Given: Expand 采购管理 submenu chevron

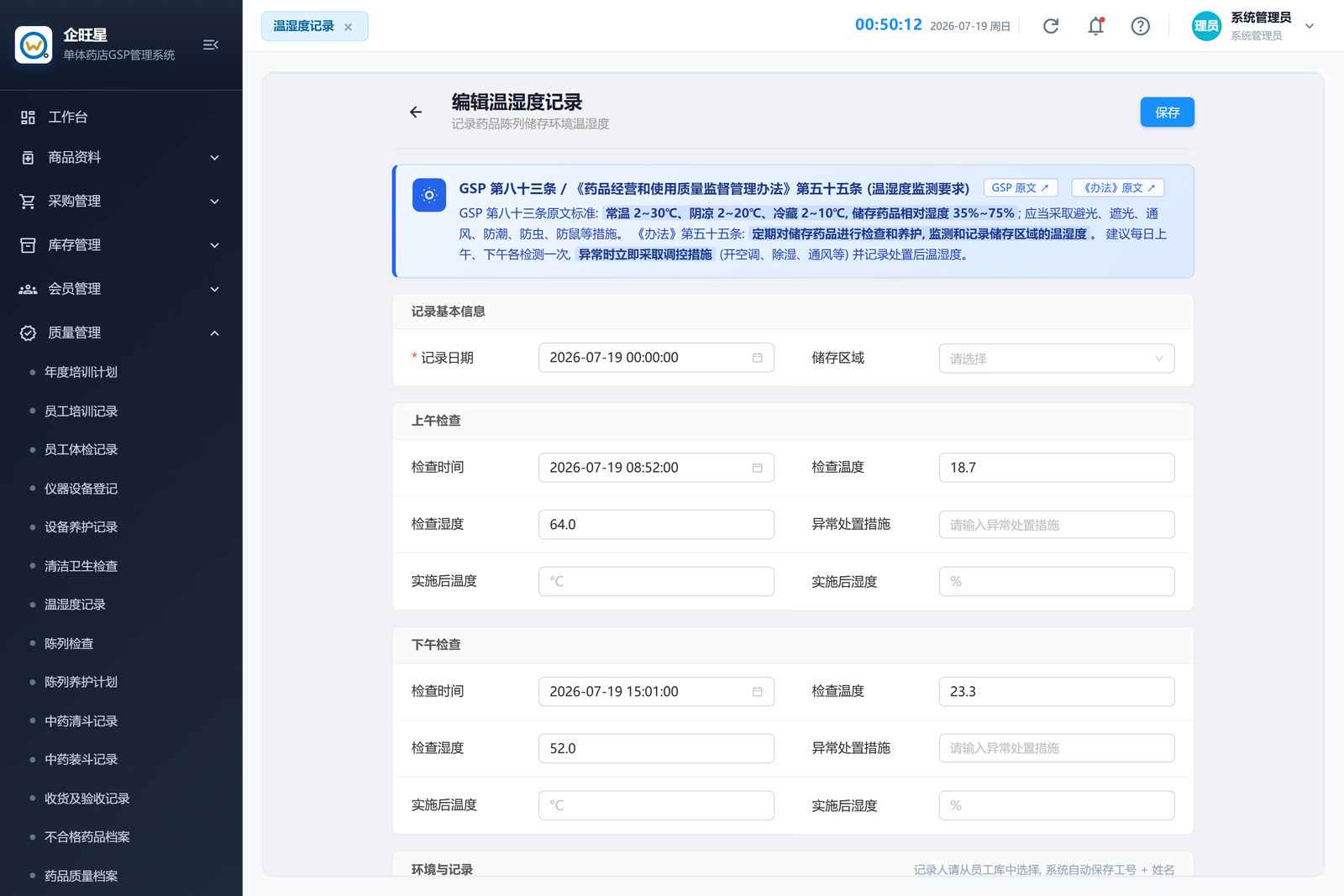Looking at the screenshot, I should 214,202.
